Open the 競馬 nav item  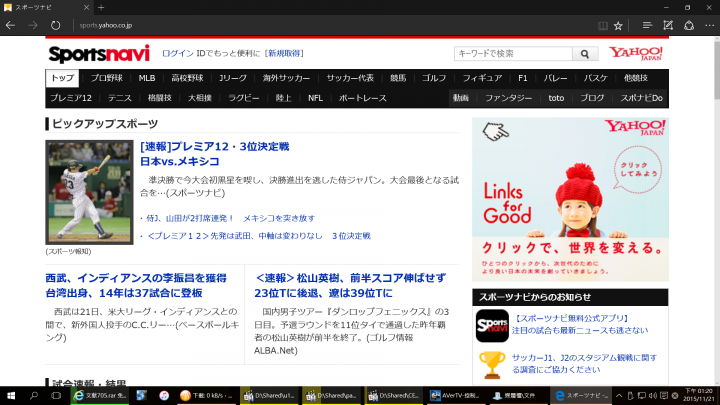[398, 79]
